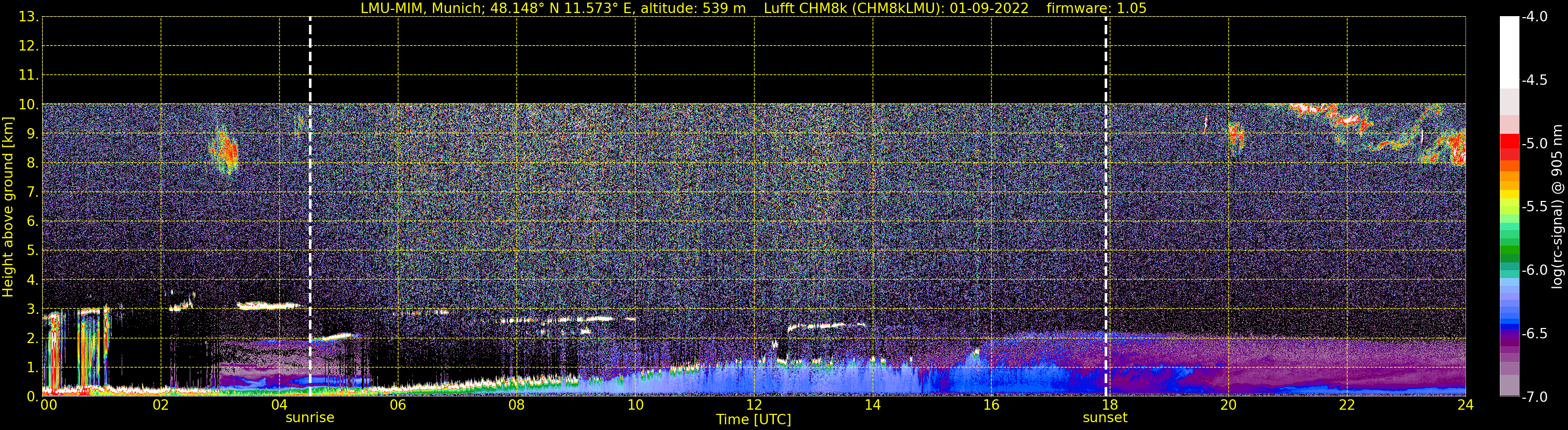Image resolution: width=1568 pixels, height=430 pixels.
Task: Click the white top of the colorbar
Action: click(1510, 53)
